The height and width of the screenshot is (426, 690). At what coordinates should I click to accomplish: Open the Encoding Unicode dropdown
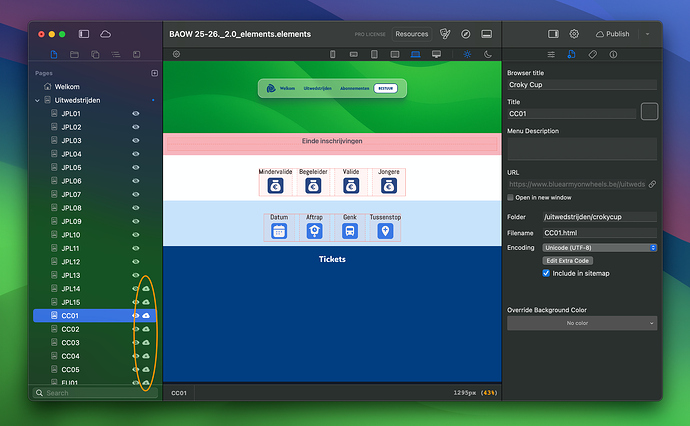pos(599,248)
